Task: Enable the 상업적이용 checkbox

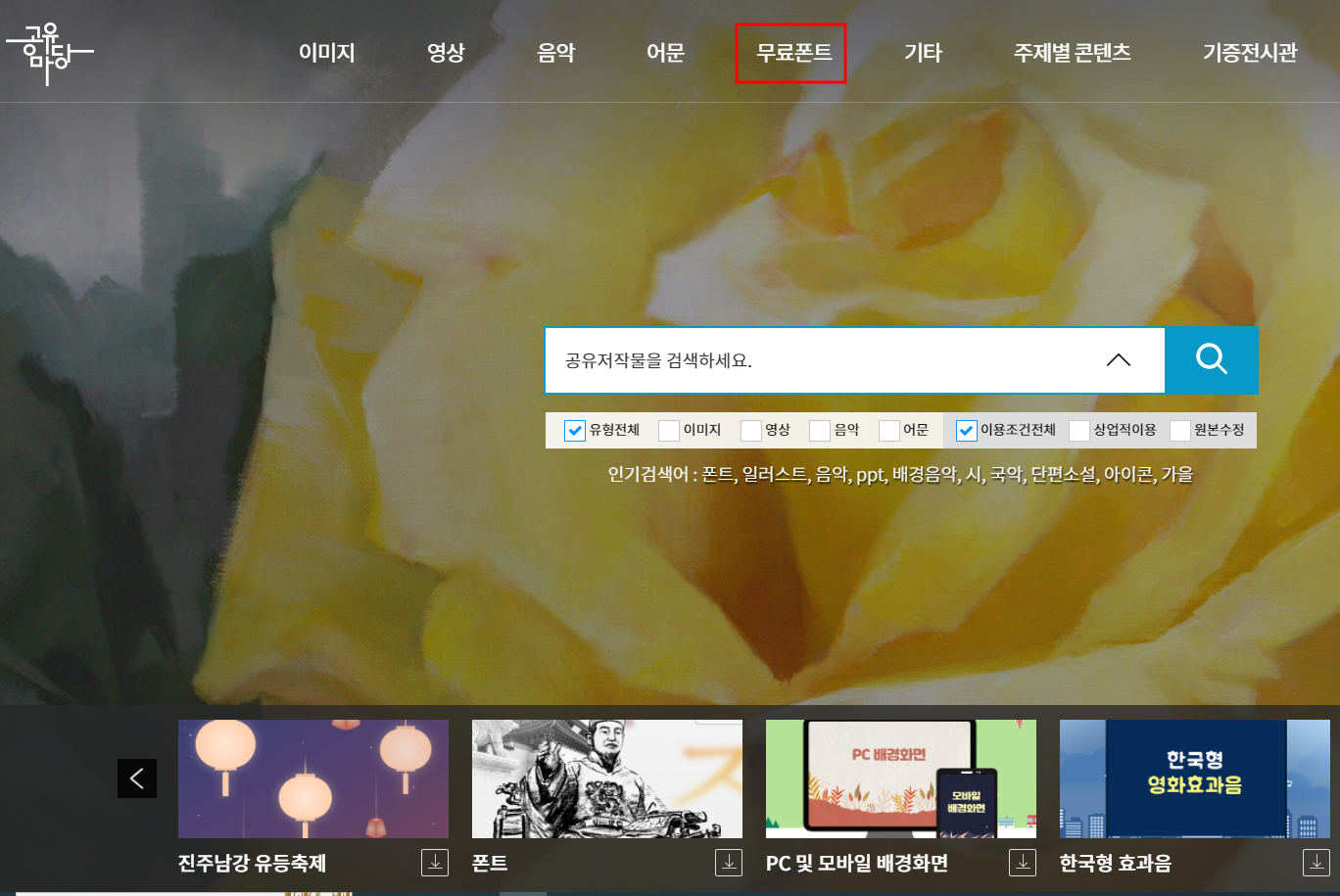Action: (x=1079, y=431)
